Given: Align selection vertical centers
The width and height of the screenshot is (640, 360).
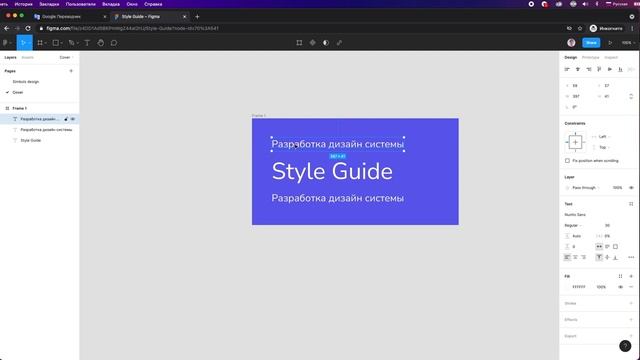Looking at the screenshot, I should click(x=610, y=69).
